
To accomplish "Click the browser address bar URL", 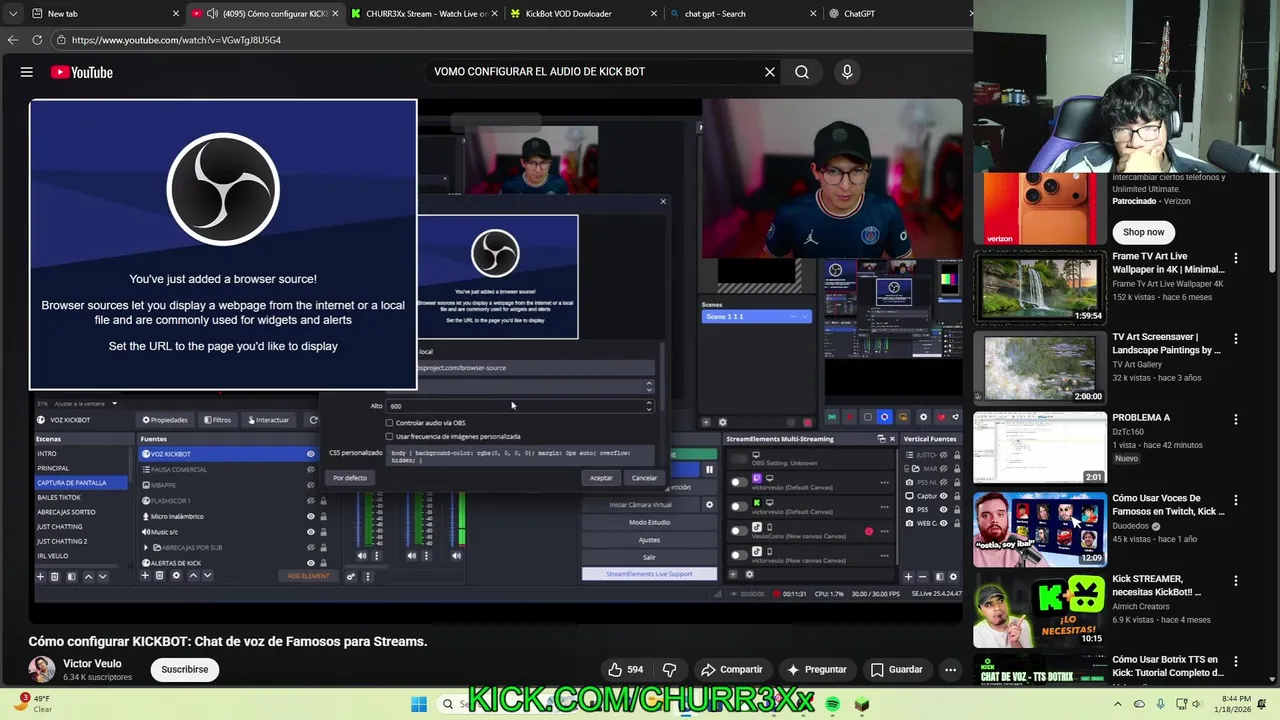I will point(176,40).
